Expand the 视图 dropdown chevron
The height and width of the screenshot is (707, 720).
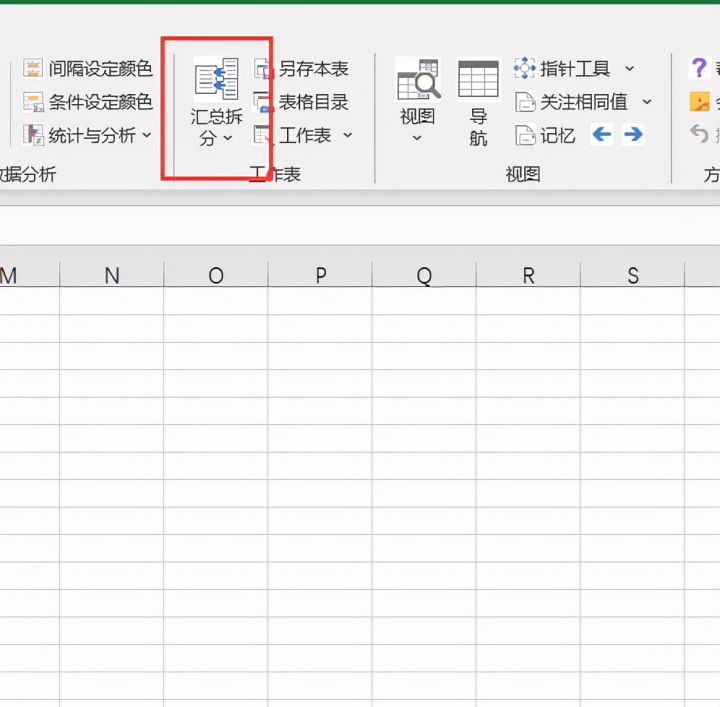(417, 138)
